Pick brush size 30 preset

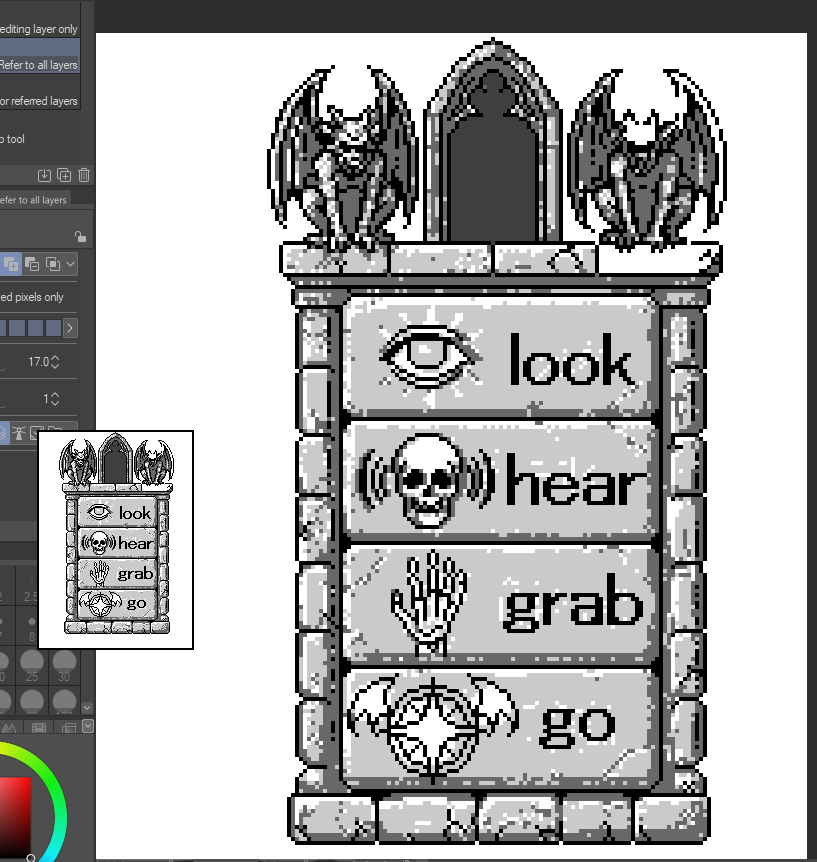(x=64, y=663)
